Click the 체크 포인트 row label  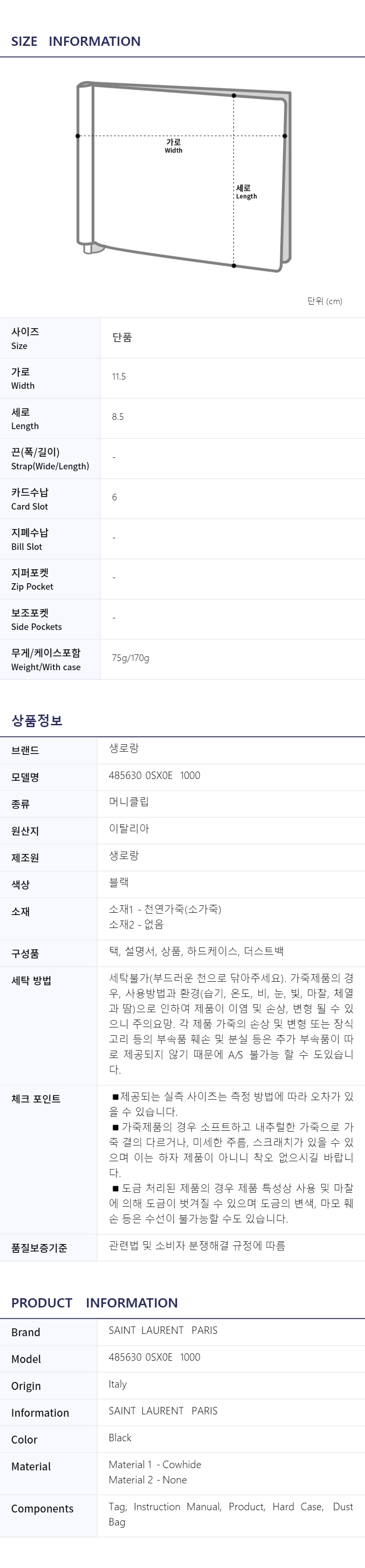click(x=35, y=1099)
